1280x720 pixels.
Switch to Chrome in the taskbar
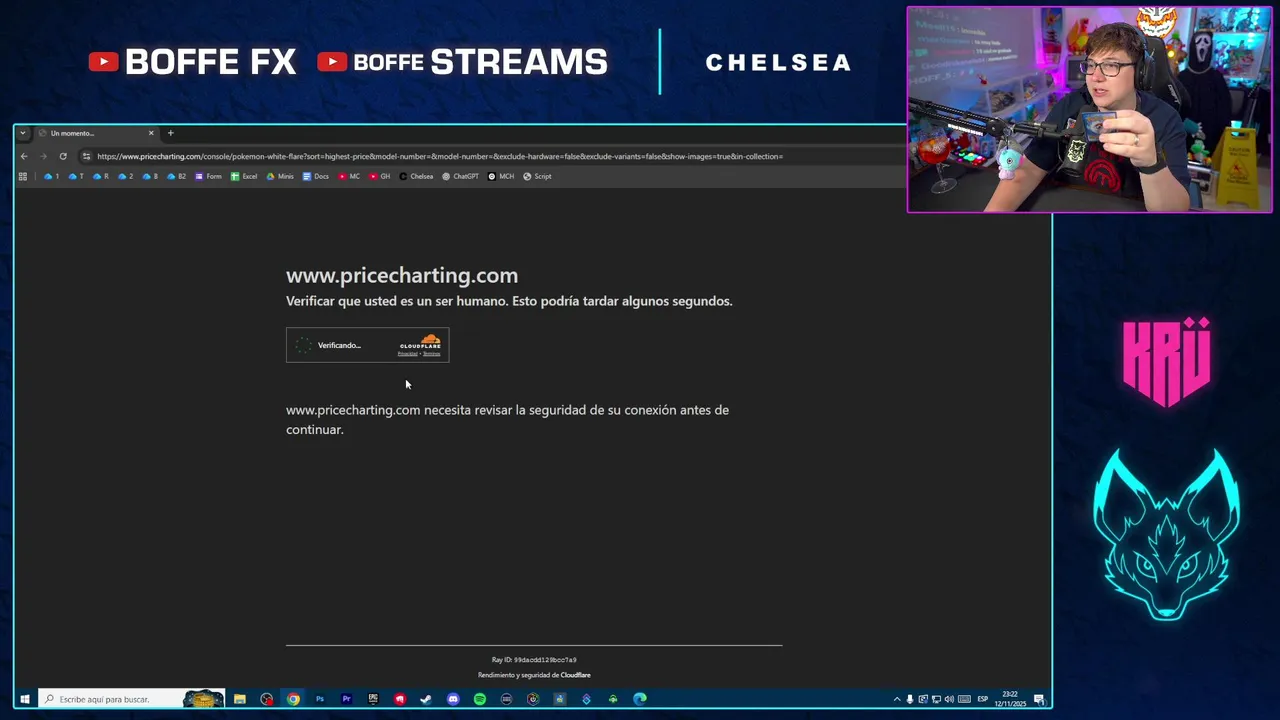pos(293,699)
